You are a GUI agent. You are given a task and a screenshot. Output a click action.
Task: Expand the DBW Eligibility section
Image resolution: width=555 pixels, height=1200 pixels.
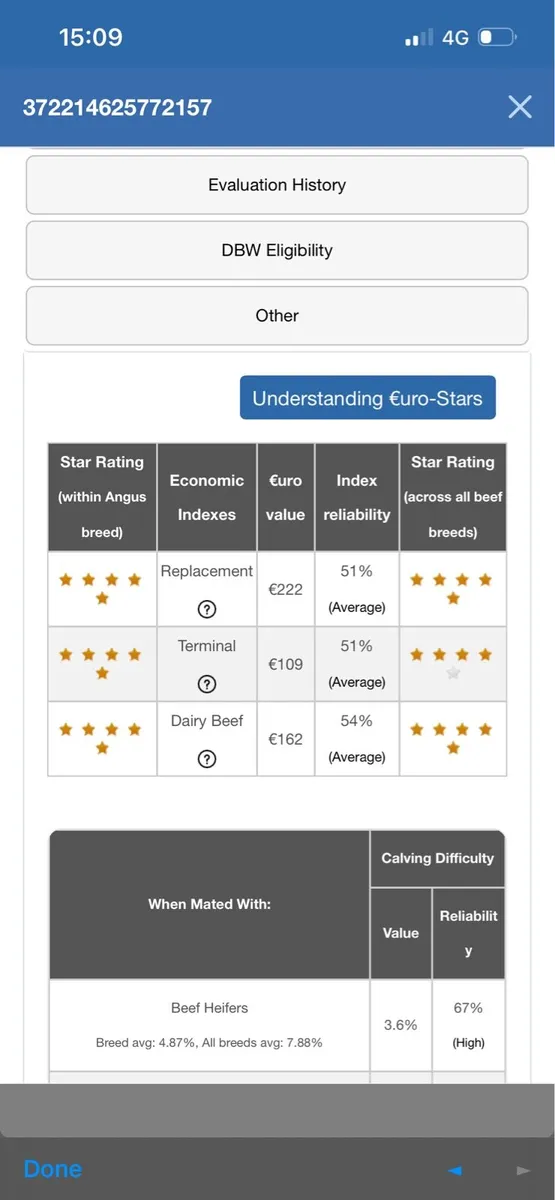[277, 250]
